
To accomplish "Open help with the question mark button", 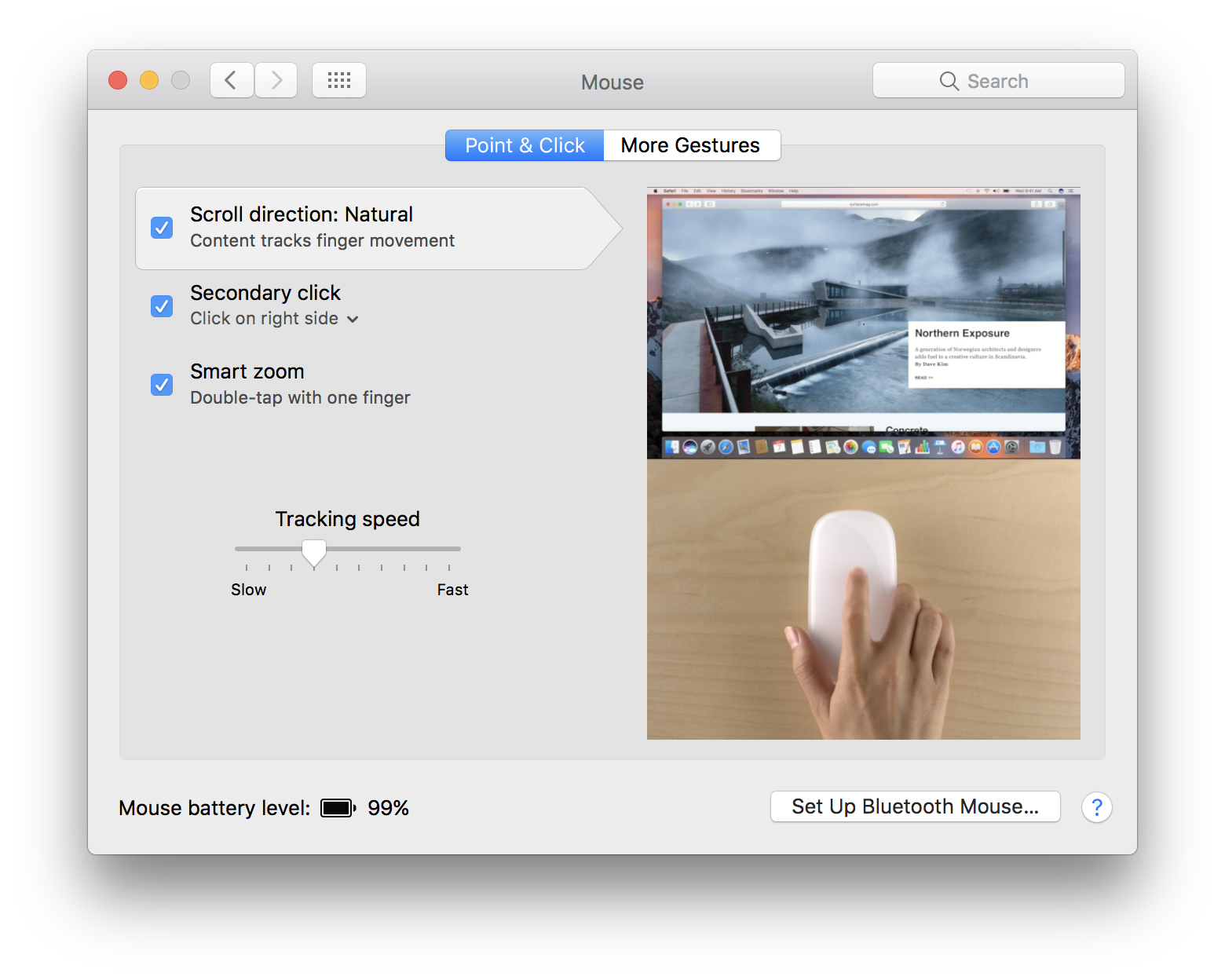I will pyautogui.click(x=1097, y=807).
